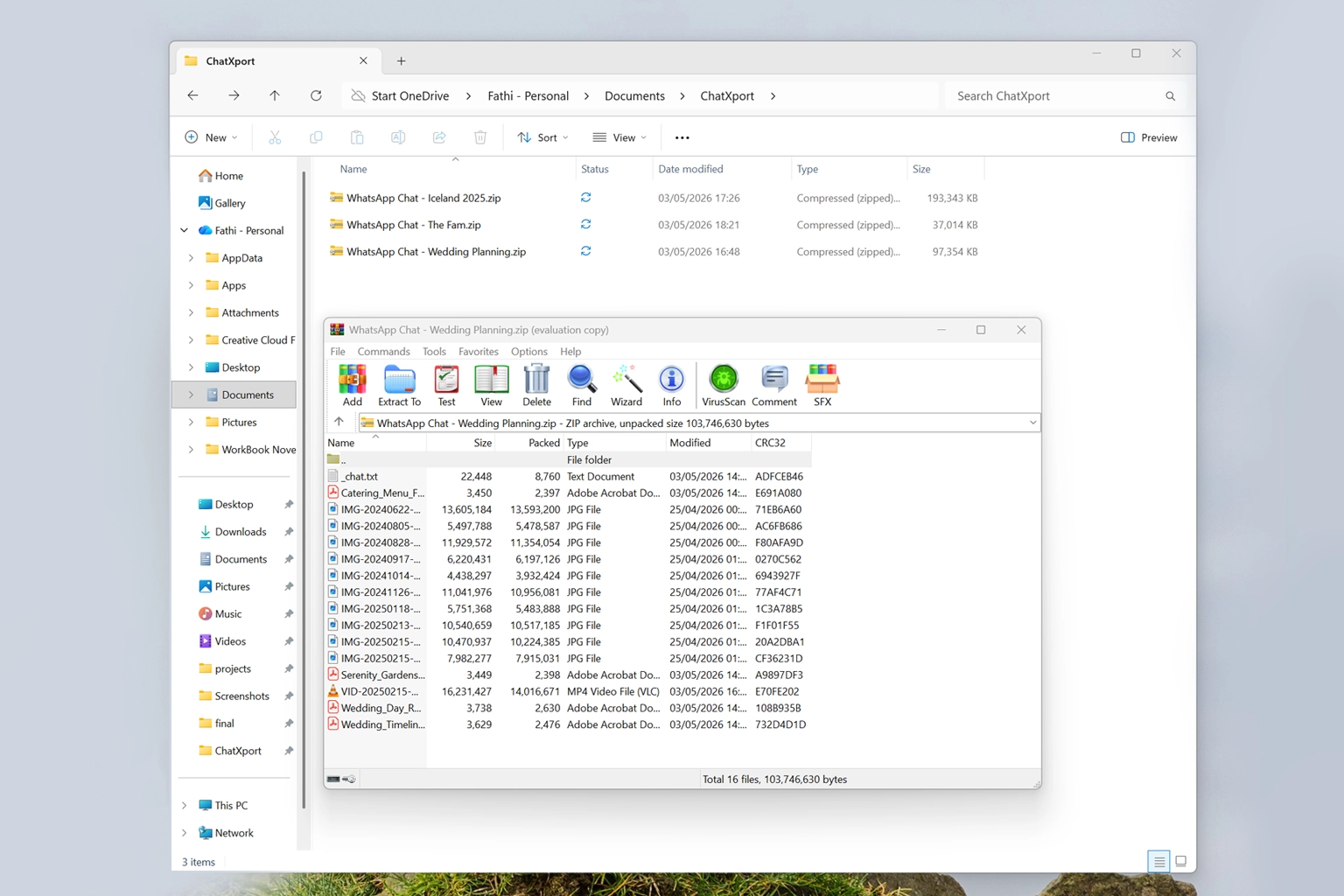Expand the AppData folder node
This screenshot has height=896, width=1344.
point(191,258)
